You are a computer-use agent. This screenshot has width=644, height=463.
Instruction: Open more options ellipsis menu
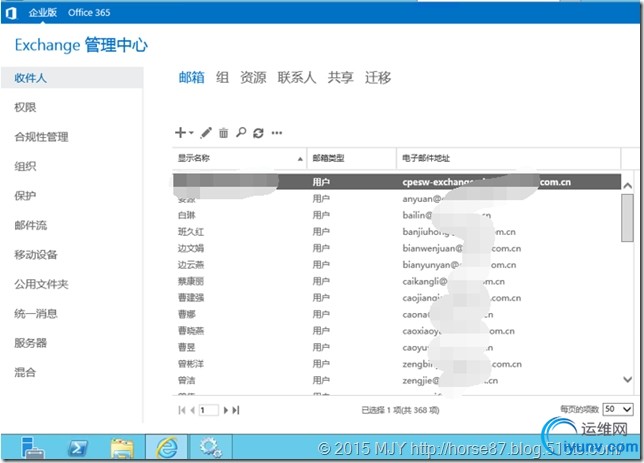click(x=277, y=133)
